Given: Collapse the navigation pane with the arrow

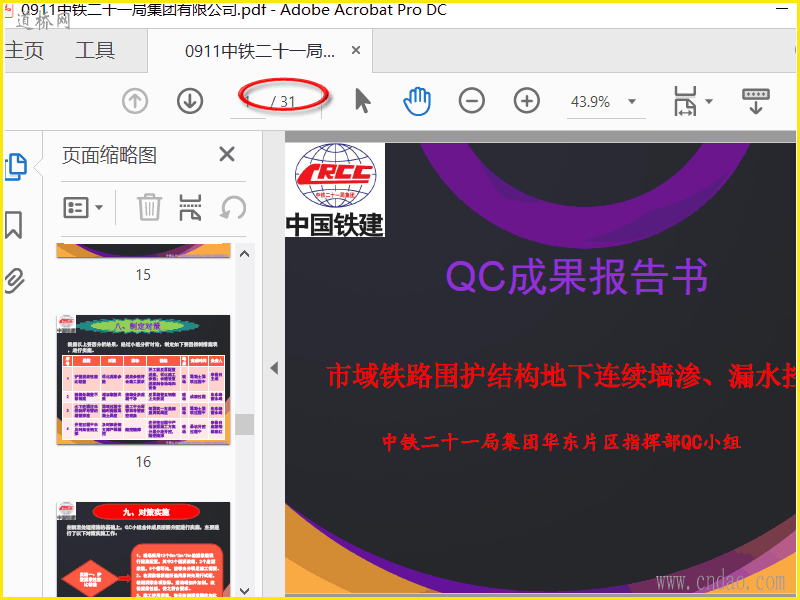Looking at the screenshot, I should [x=274, y=368].
